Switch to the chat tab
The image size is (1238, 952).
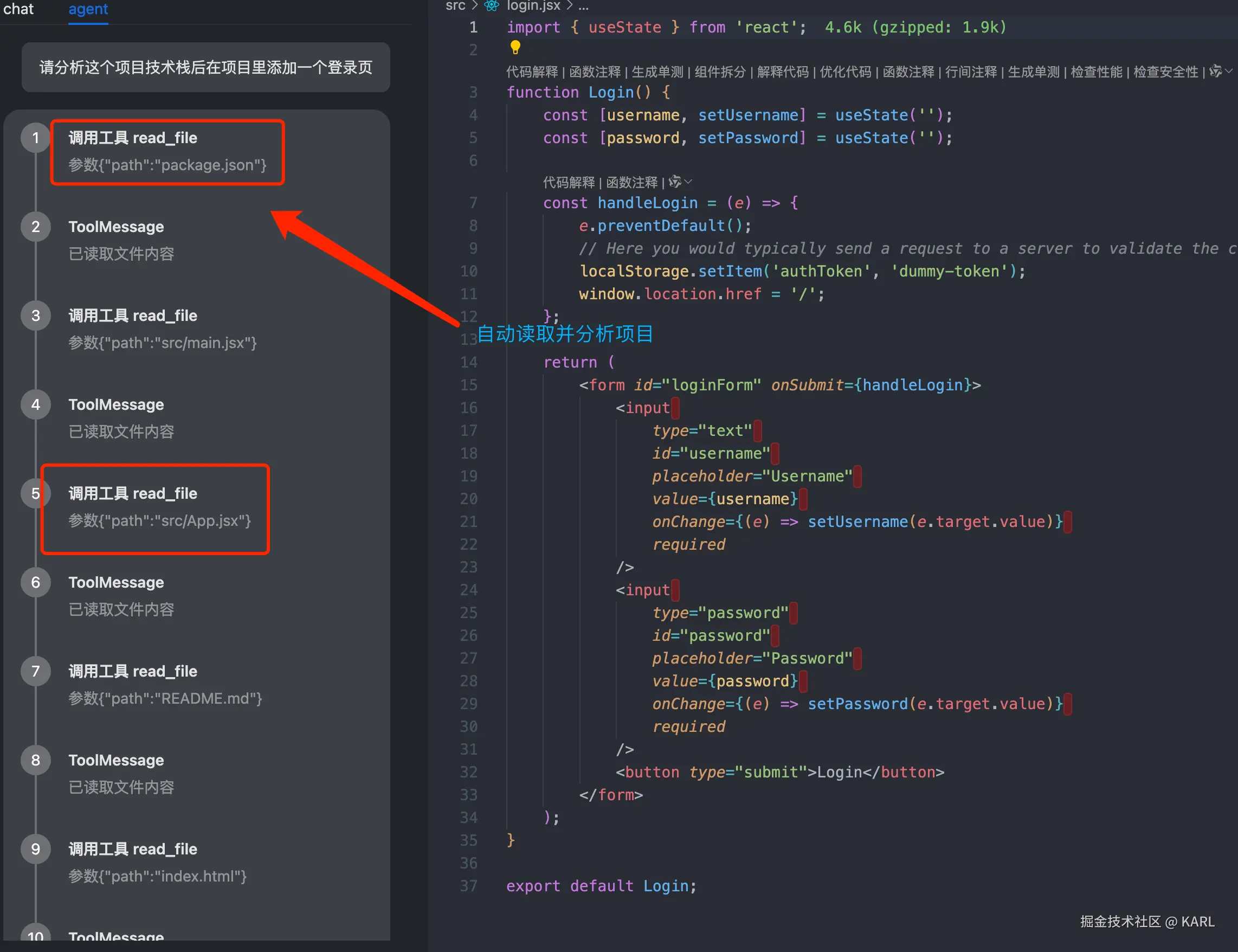click(x=18, y=9)
